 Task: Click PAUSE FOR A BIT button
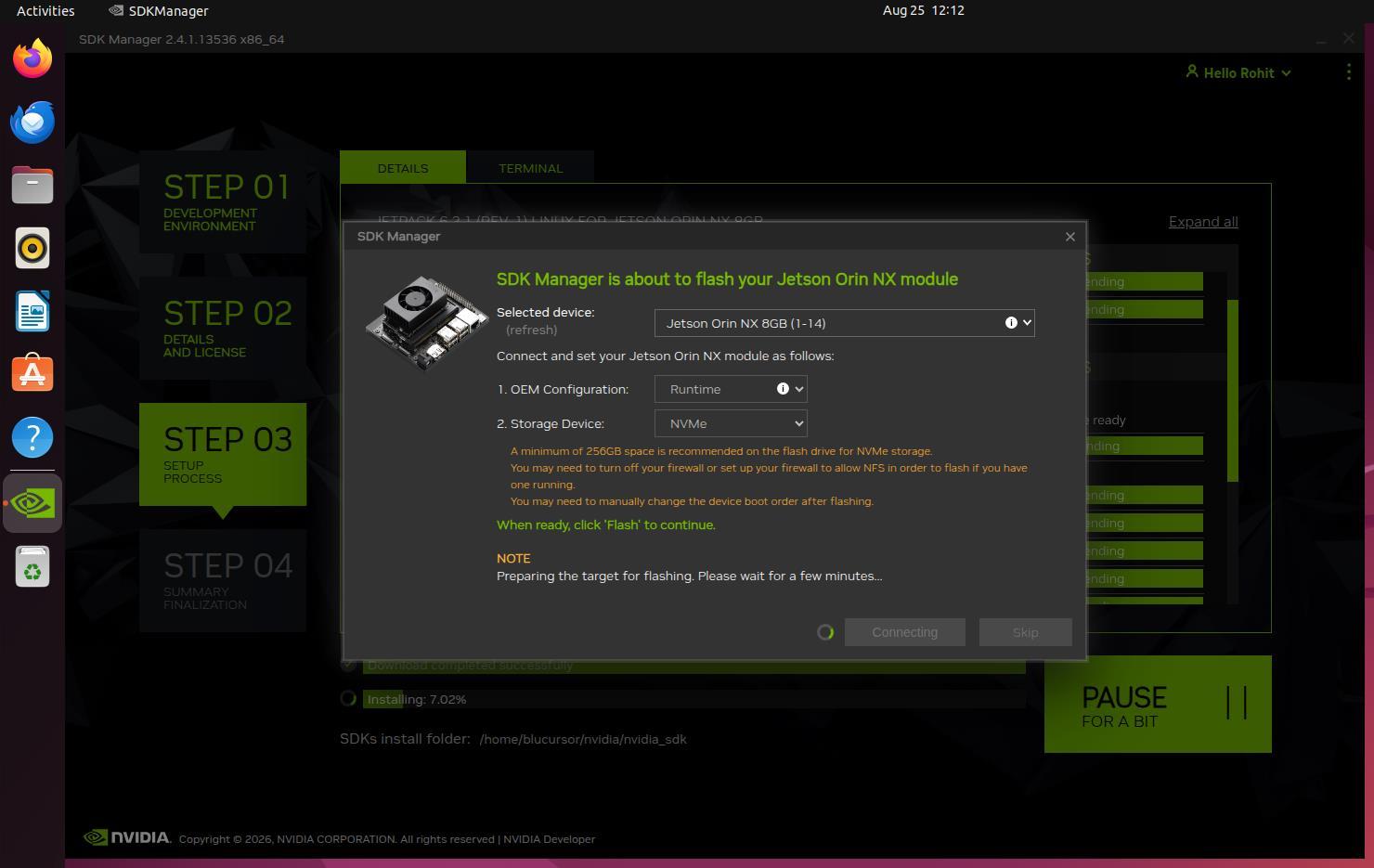click(x=1158, y=704)
